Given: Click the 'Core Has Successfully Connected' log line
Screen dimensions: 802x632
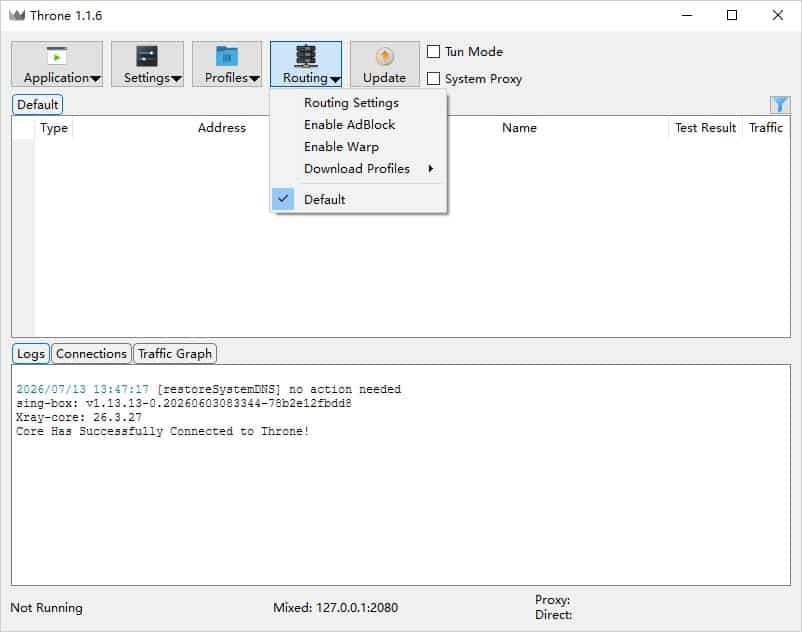Looking at the screenshot, I should point(163,432).
